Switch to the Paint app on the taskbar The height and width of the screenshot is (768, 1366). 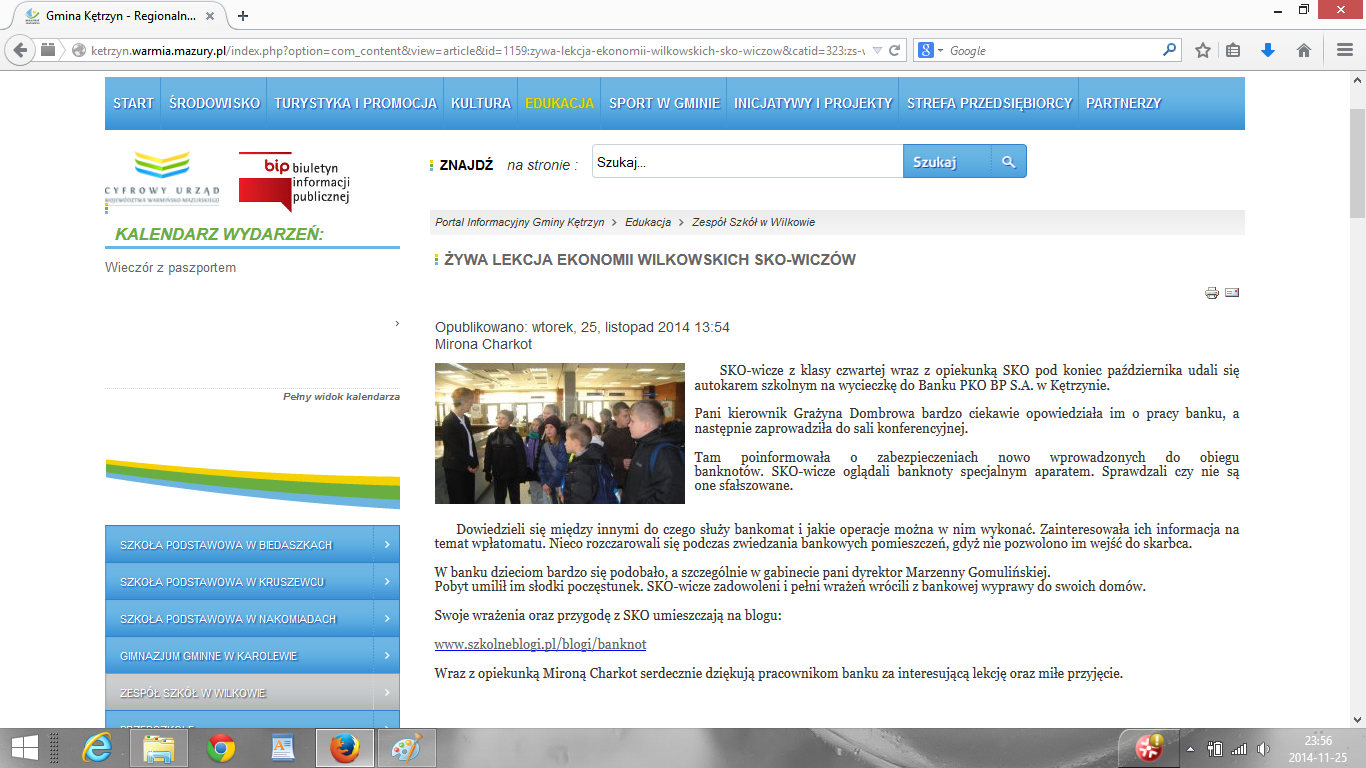[x=406, y=748]
